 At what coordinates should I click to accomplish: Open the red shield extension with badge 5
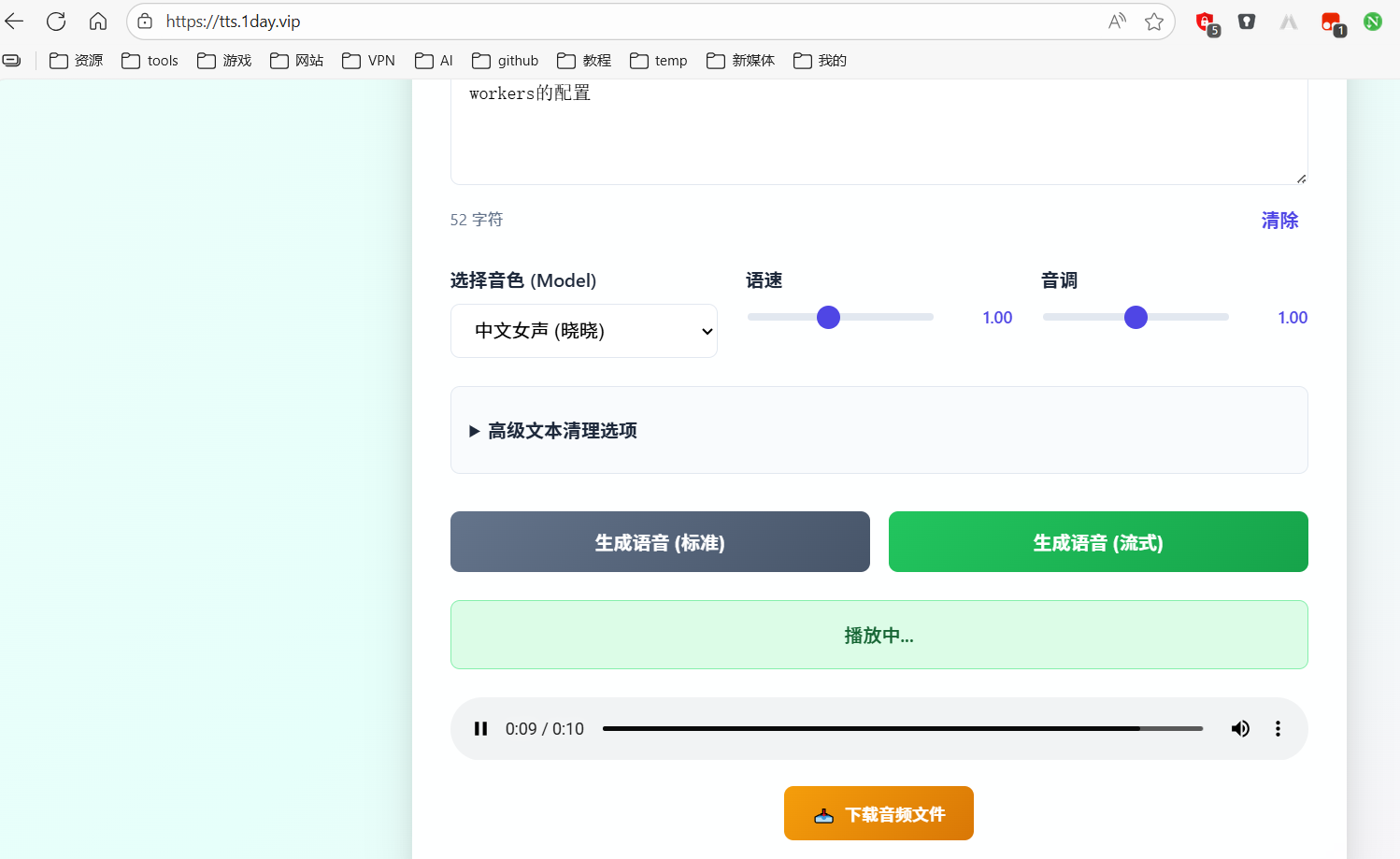tap(1207, 23)
